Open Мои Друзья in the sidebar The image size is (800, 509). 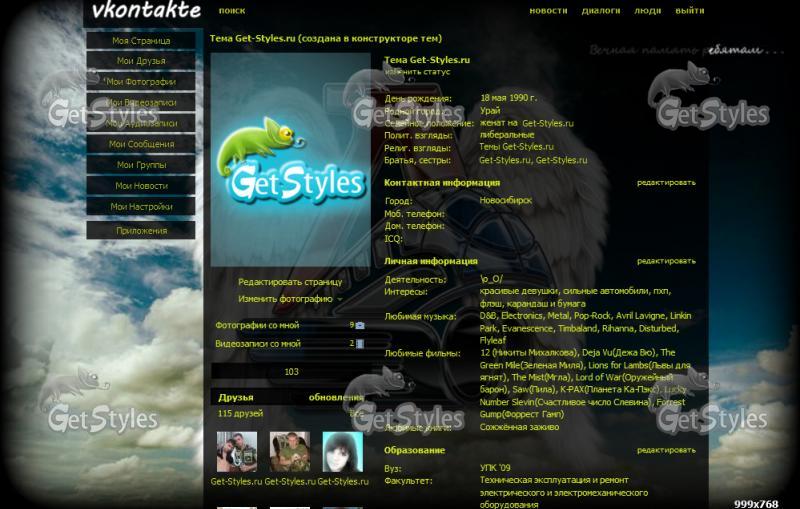(x=141, y=61)
